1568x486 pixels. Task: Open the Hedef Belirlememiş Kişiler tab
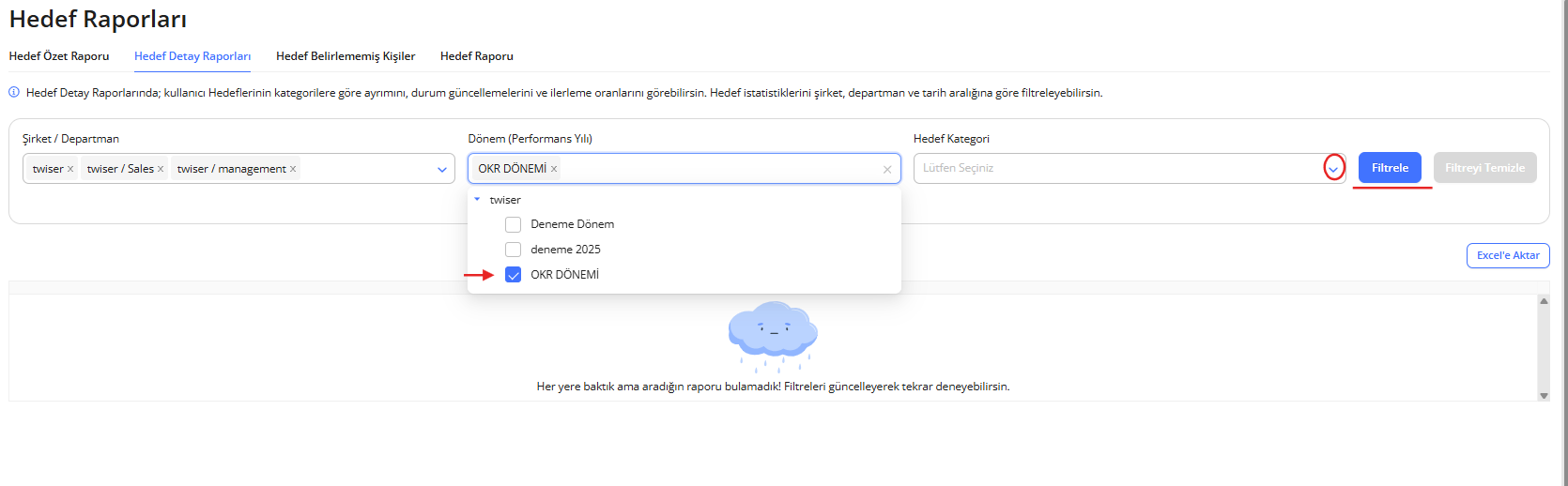(346, 56)
